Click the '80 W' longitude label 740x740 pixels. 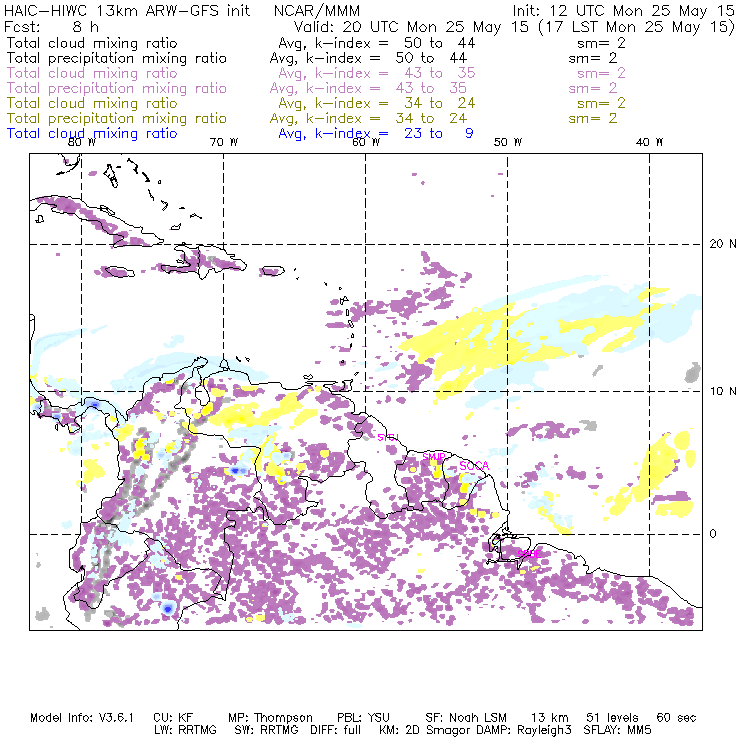82,142
